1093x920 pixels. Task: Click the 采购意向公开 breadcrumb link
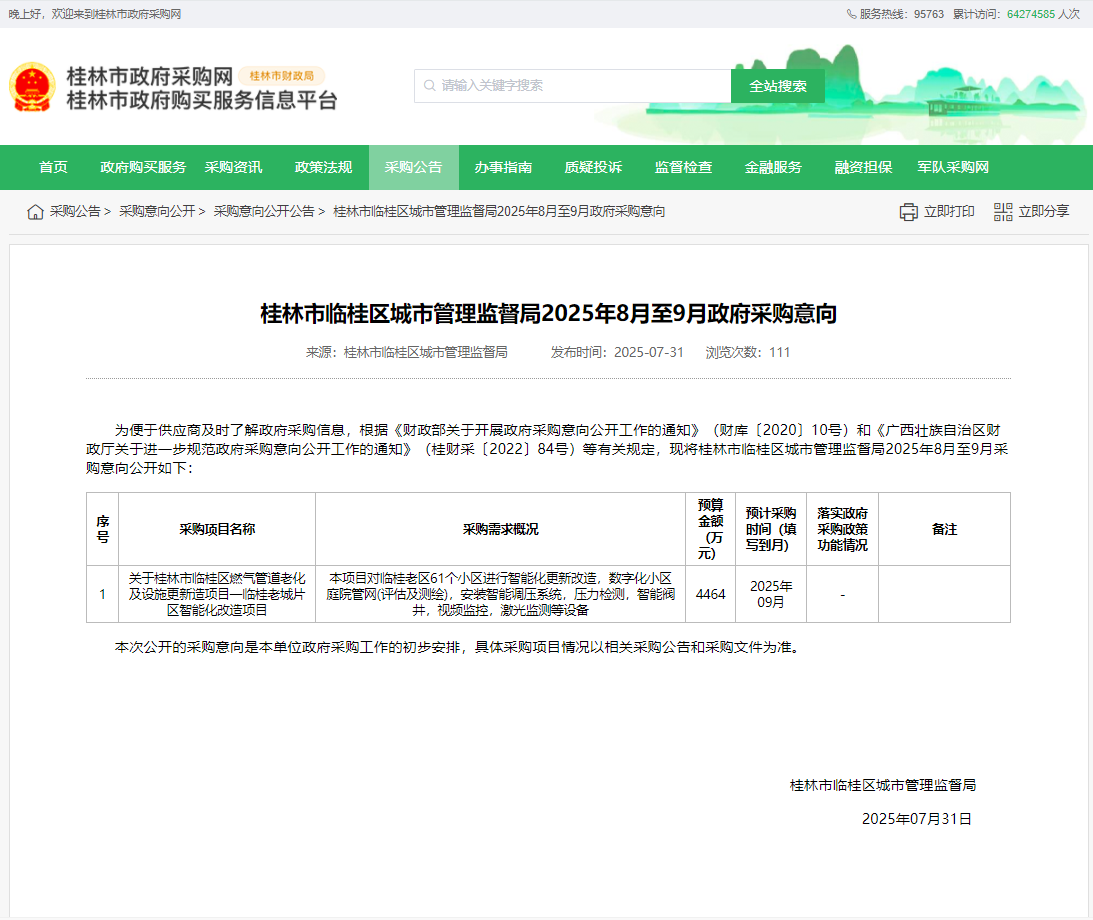tap(157, 212)
